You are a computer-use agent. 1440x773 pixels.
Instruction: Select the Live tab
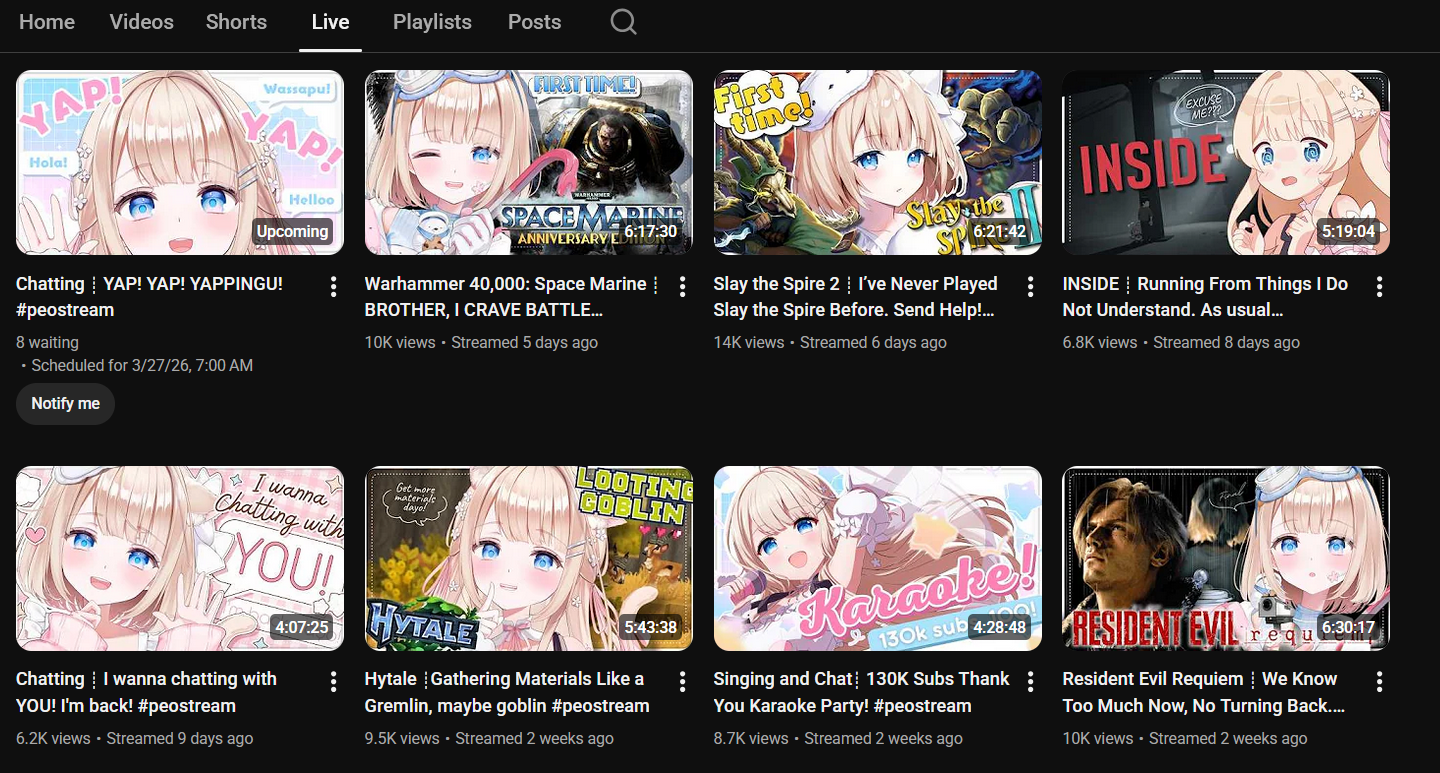pos(330,22)
